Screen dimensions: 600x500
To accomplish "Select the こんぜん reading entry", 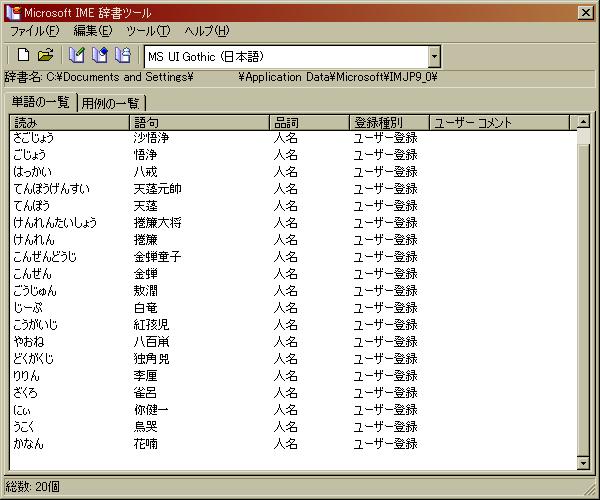I will [x=33, y=274].
